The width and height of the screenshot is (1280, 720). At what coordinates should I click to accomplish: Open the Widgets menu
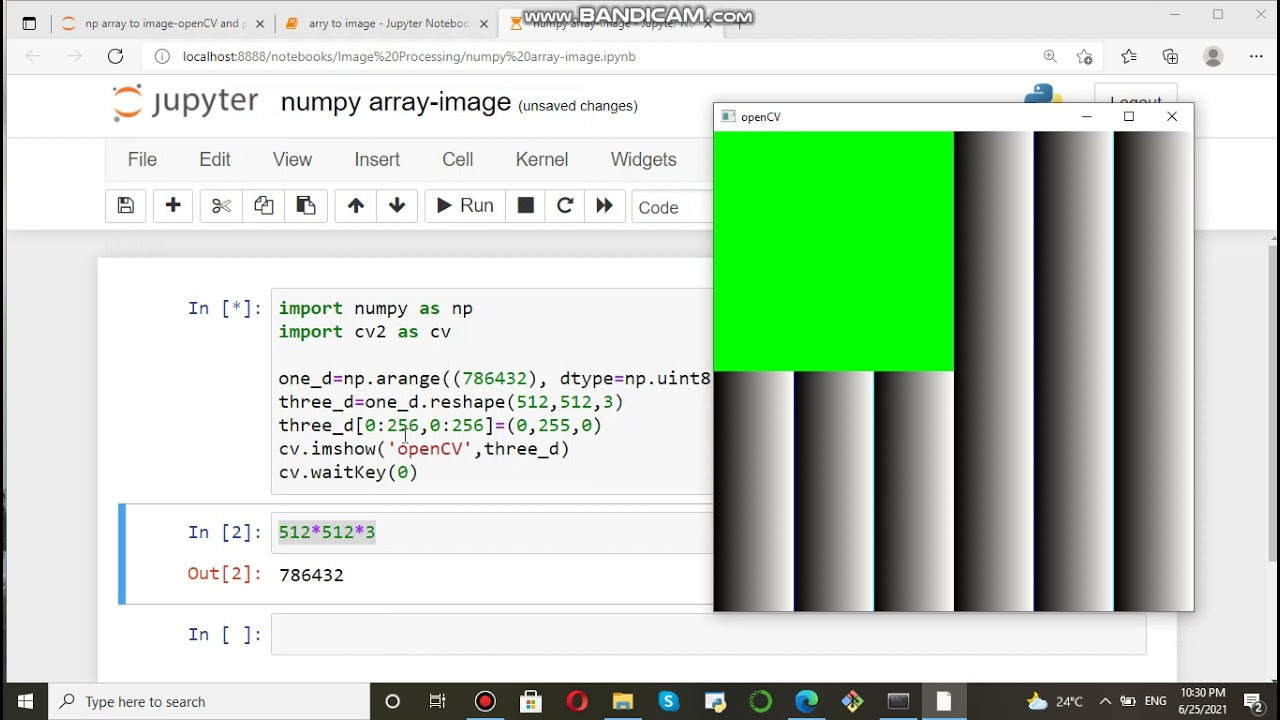(x=644, y=159)
